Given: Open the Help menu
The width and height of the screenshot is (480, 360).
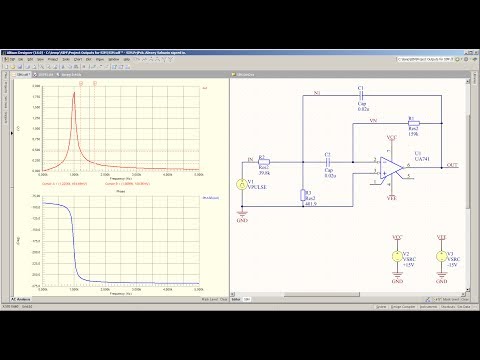Looking at the screenshot, I should point(127,59).
